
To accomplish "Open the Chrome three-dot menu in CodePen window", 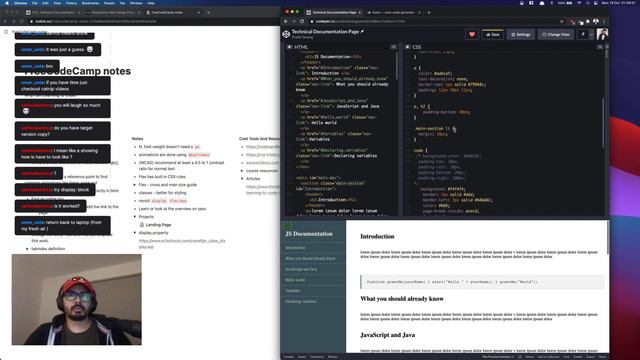I will (x=604, y=21).
